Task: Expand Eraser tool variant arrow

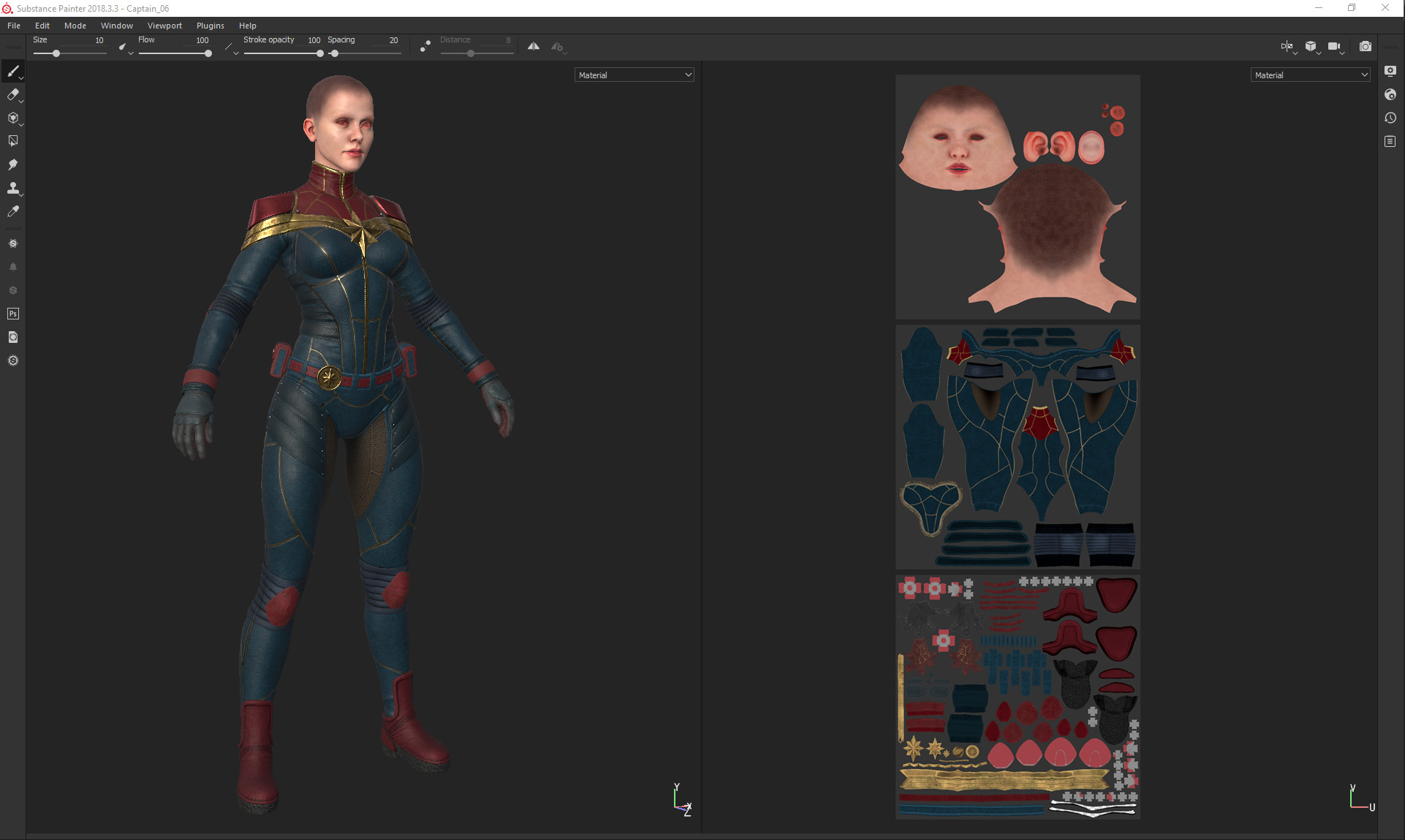Action: [x=21, y=101]
